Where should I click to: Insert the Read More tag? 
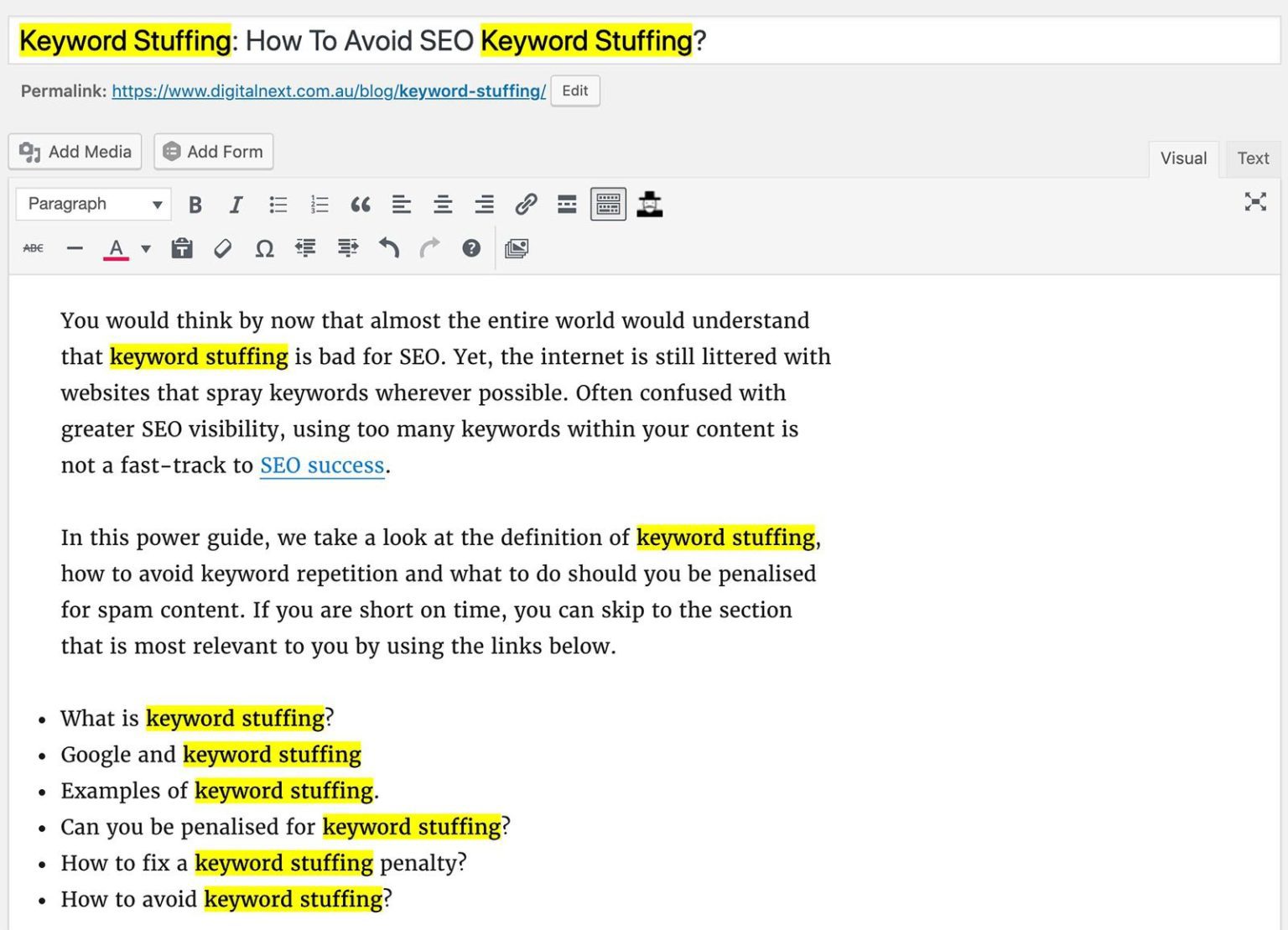coord(567,204)
